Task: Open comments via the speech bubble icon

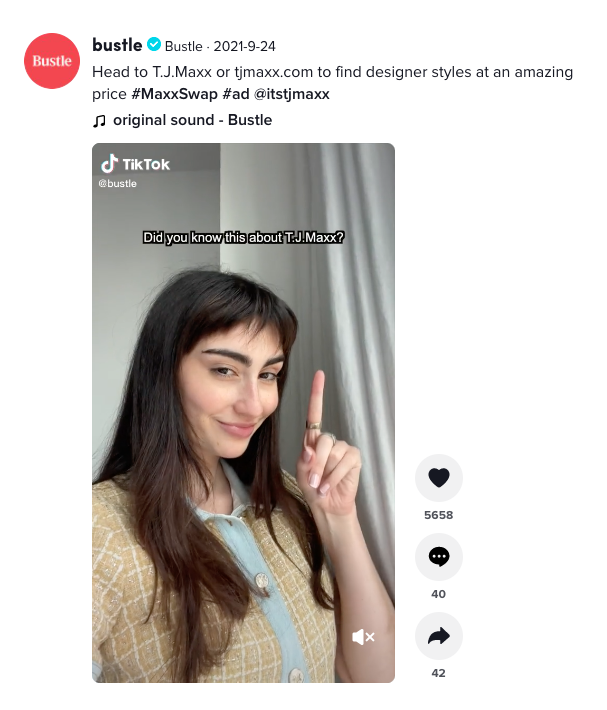Action: point(439,557)
